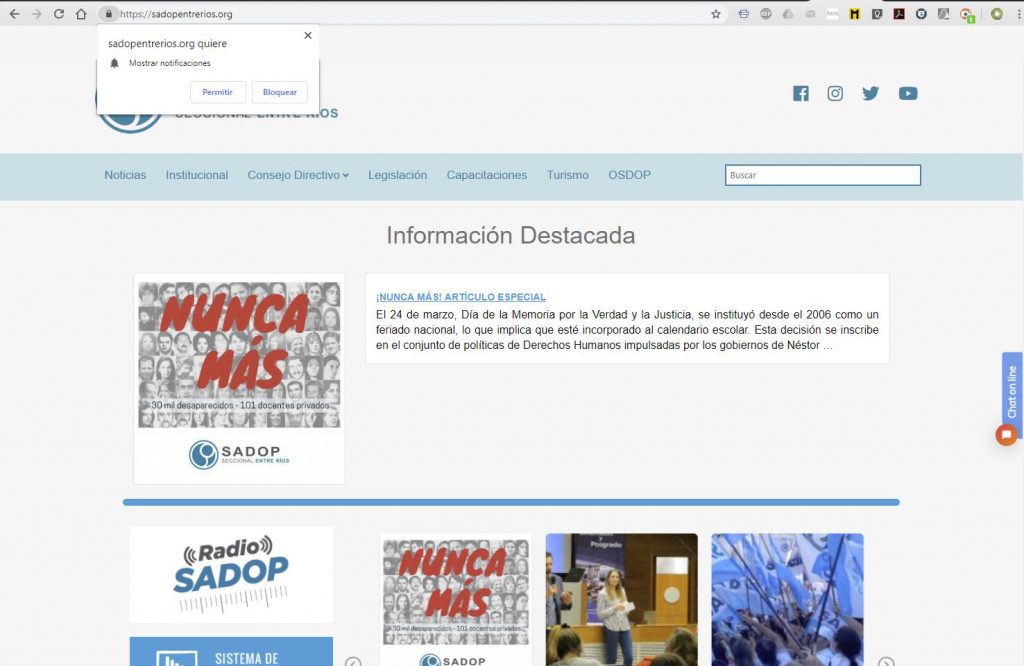Expand the Consejo Directivo dropdown
Image resolution: width=1024 pixels, height=666 pixels.
pos(298,175)
